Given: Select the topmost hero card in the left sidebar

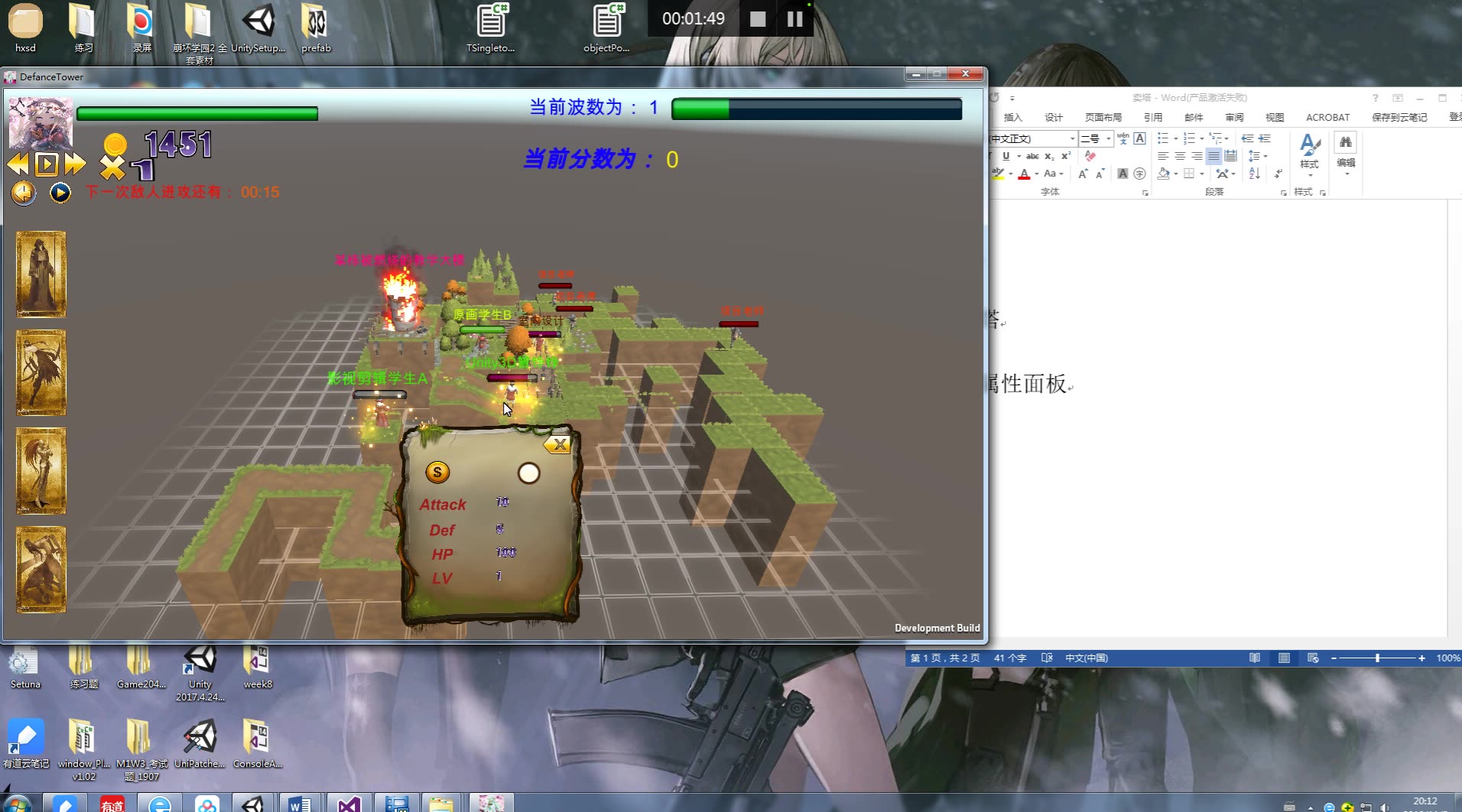Looking at the screenshot, I should coord(41,274).
